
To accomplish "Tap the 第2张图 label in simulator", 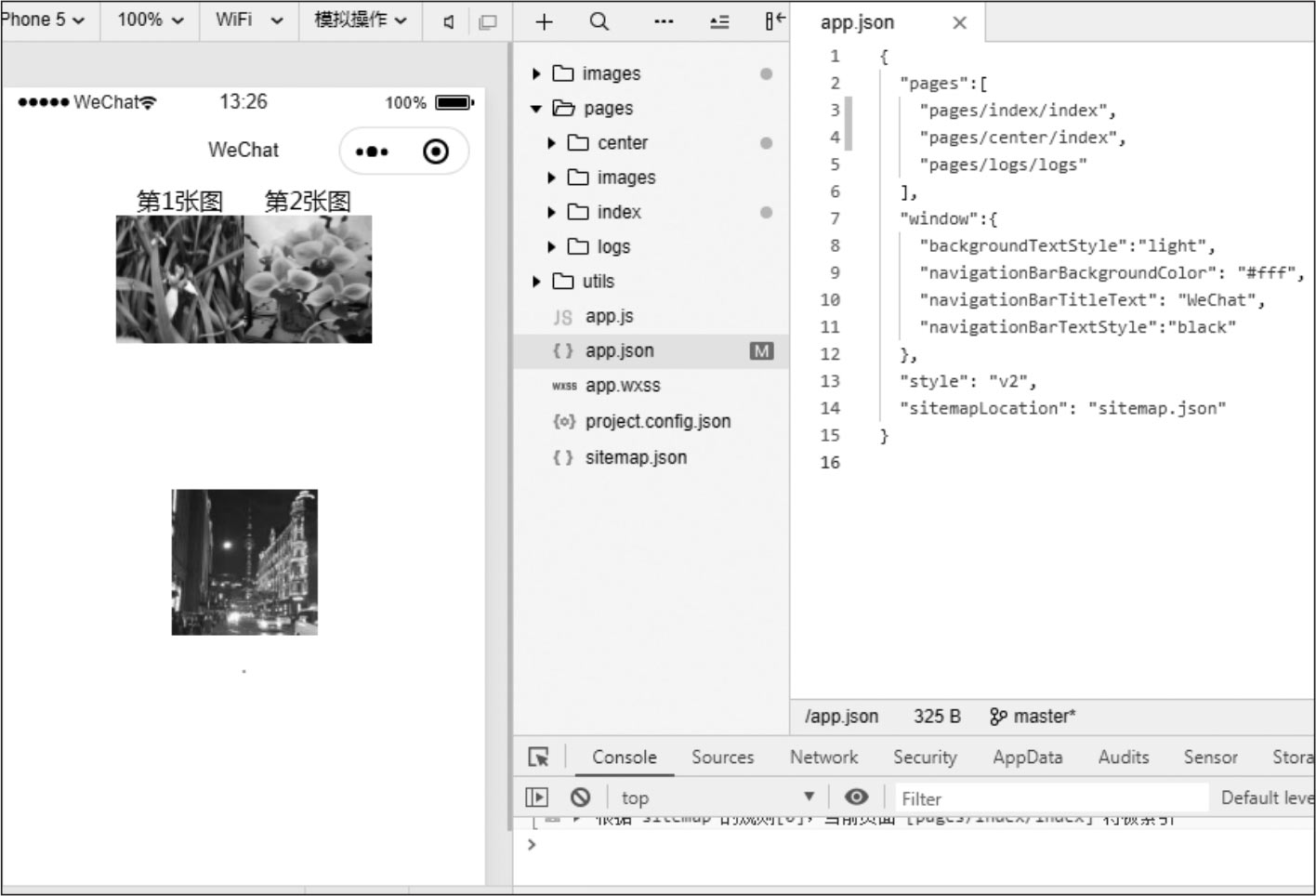I will tap(308, 202).
